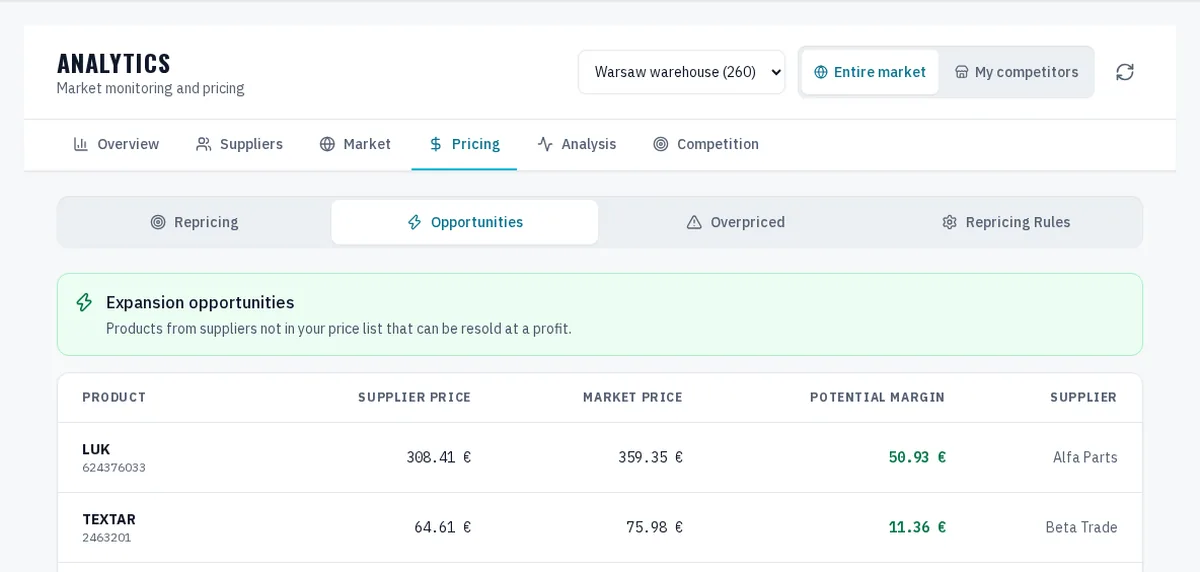Click market price 75.98 €
1200x572 pixels.
(x=654, y=527)
